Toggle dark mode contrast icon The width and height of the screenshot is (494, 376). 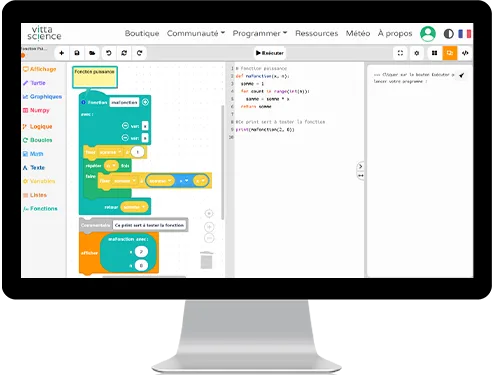(449, 34)
